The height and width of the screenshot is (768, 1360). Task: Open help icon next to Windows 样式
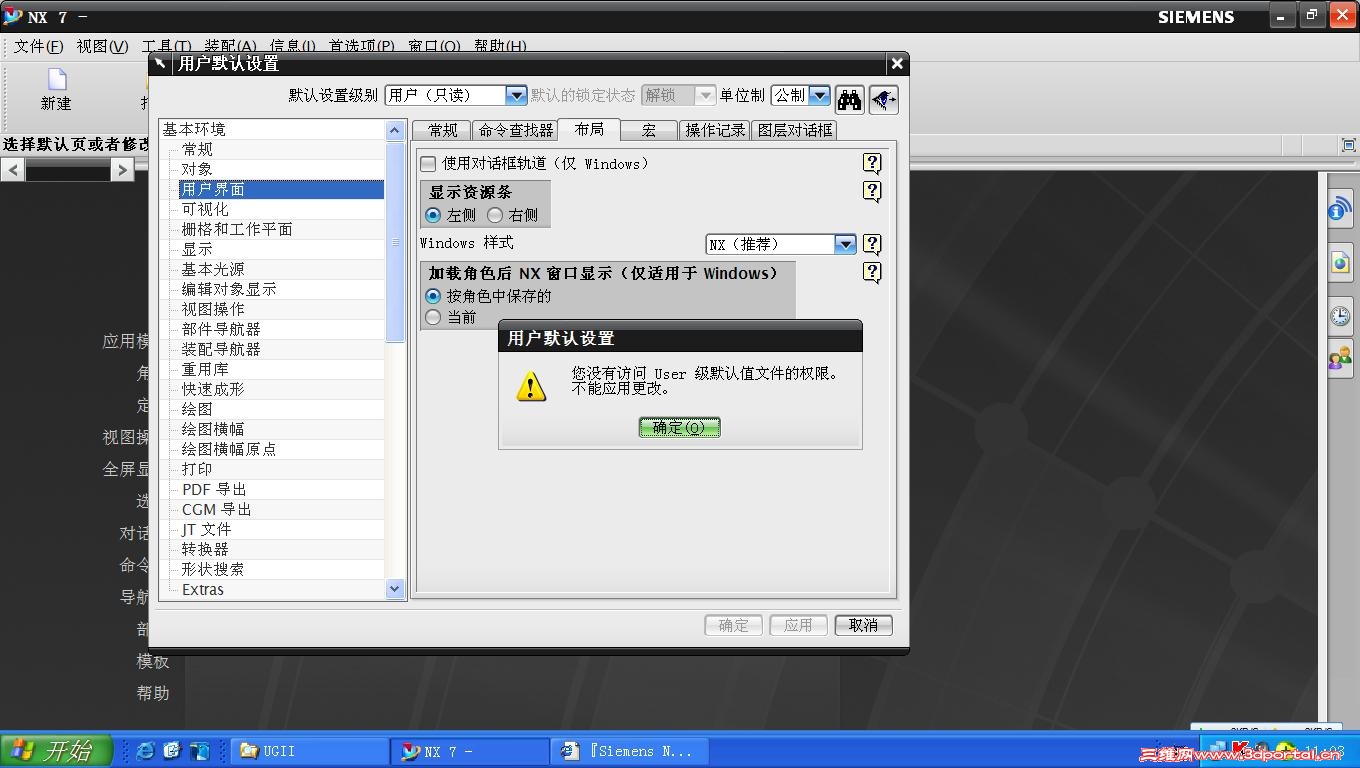tap(872, 244)
